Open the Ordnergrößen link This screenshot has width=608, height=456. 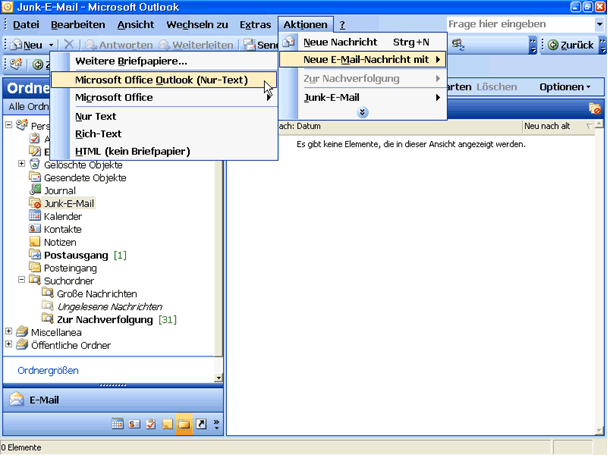(x=48, y=371)
